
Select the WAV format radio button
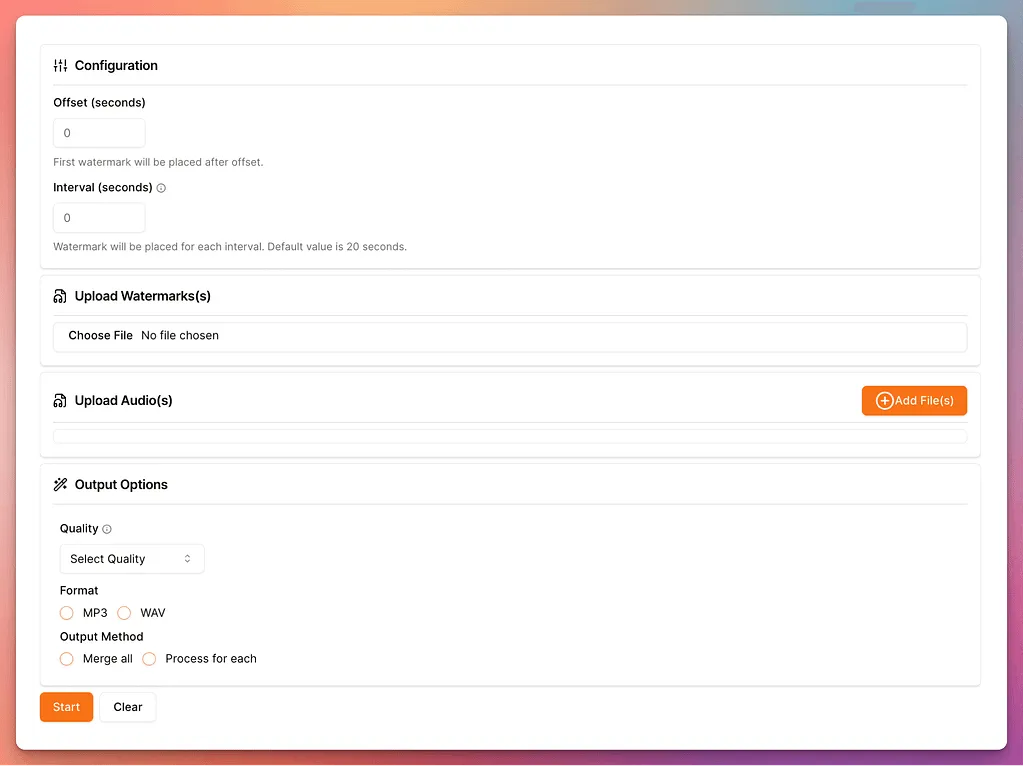click(x=124, y=613)
